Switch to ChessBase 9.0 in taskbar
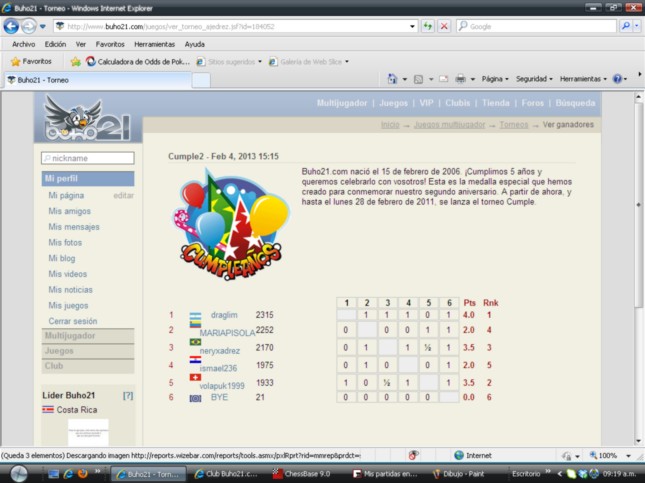This screenshot has width=645, height=483. click(x=302, y=474)
